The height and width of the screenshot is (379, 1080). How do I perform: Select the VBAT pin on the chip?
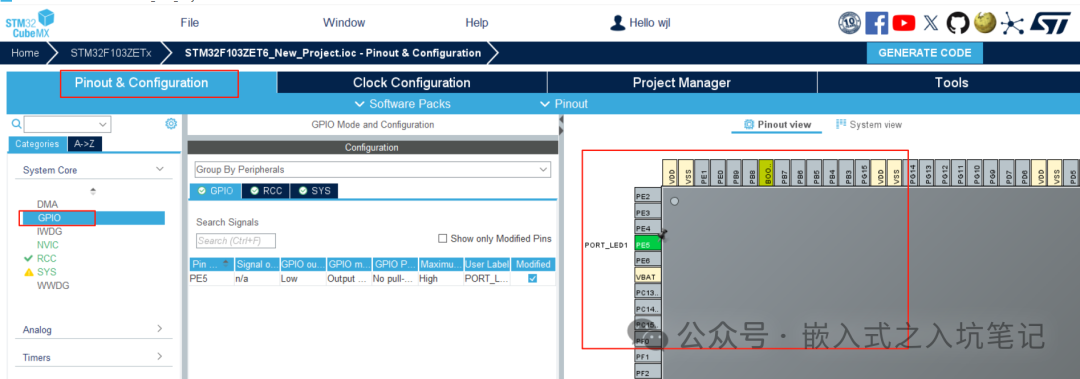point(647,276)
